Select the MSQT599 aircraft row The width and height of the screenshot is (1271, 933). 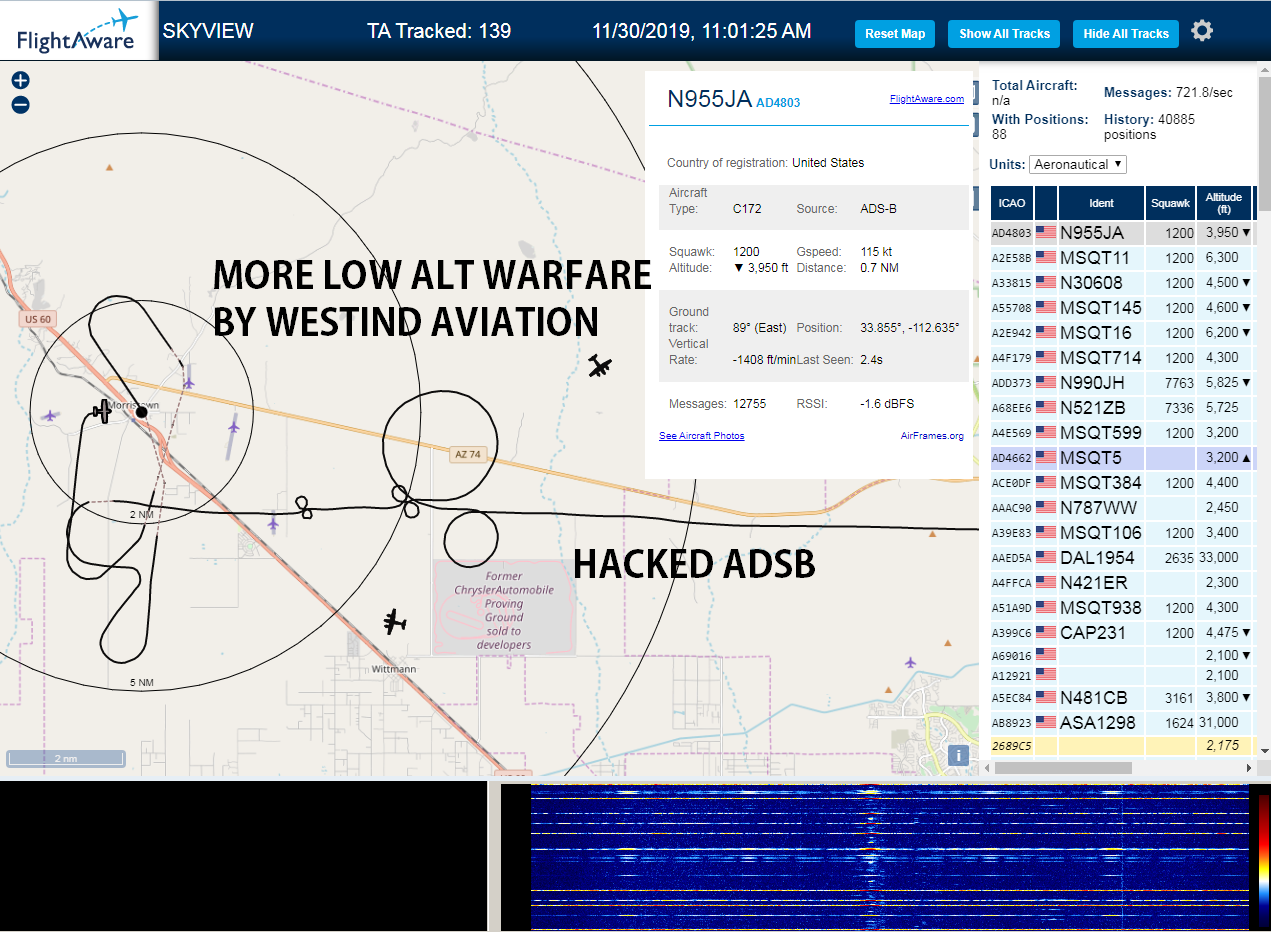[x=1121, y=432]
